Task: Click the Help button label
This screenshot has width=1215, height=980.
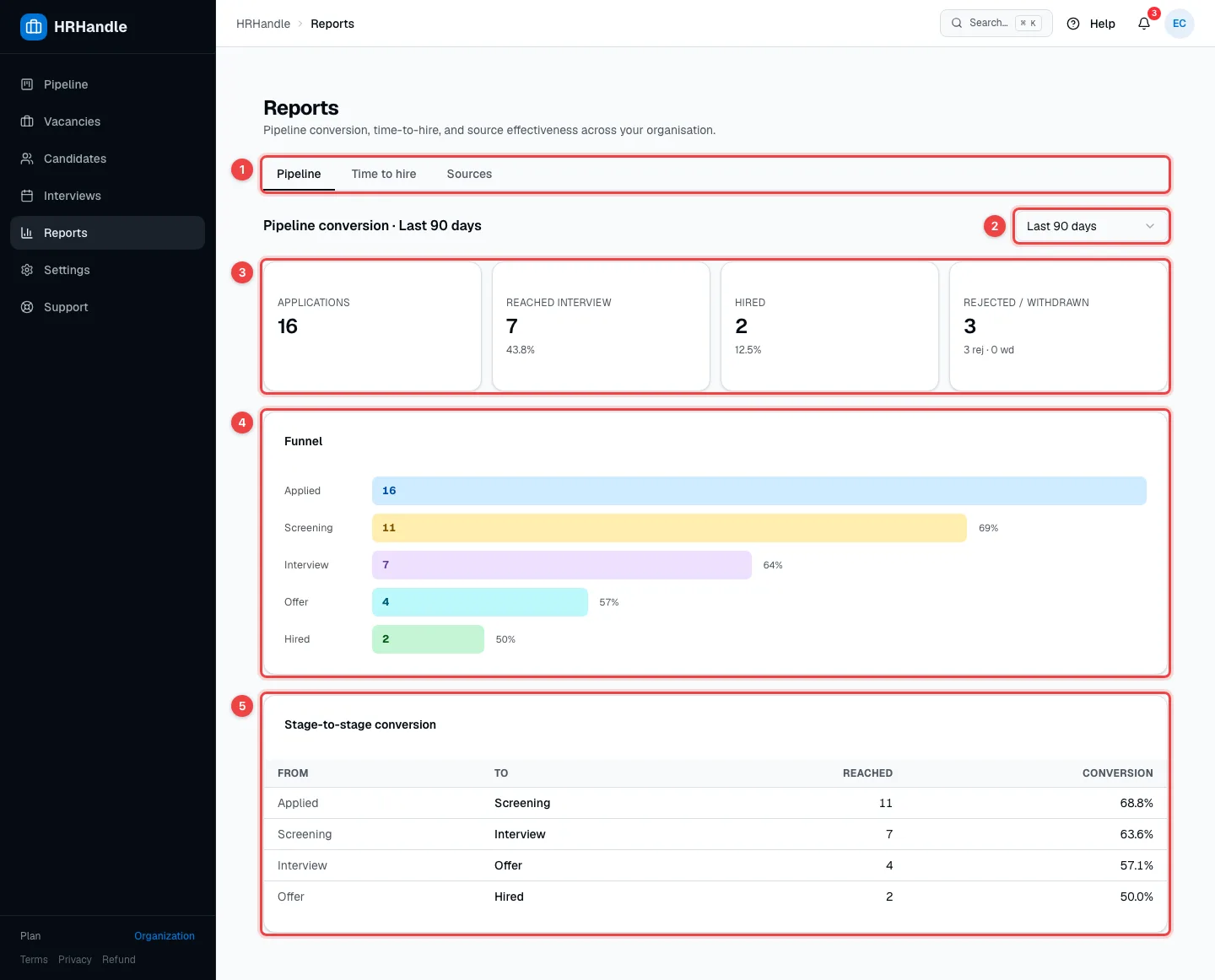Action: point(1102,24)
